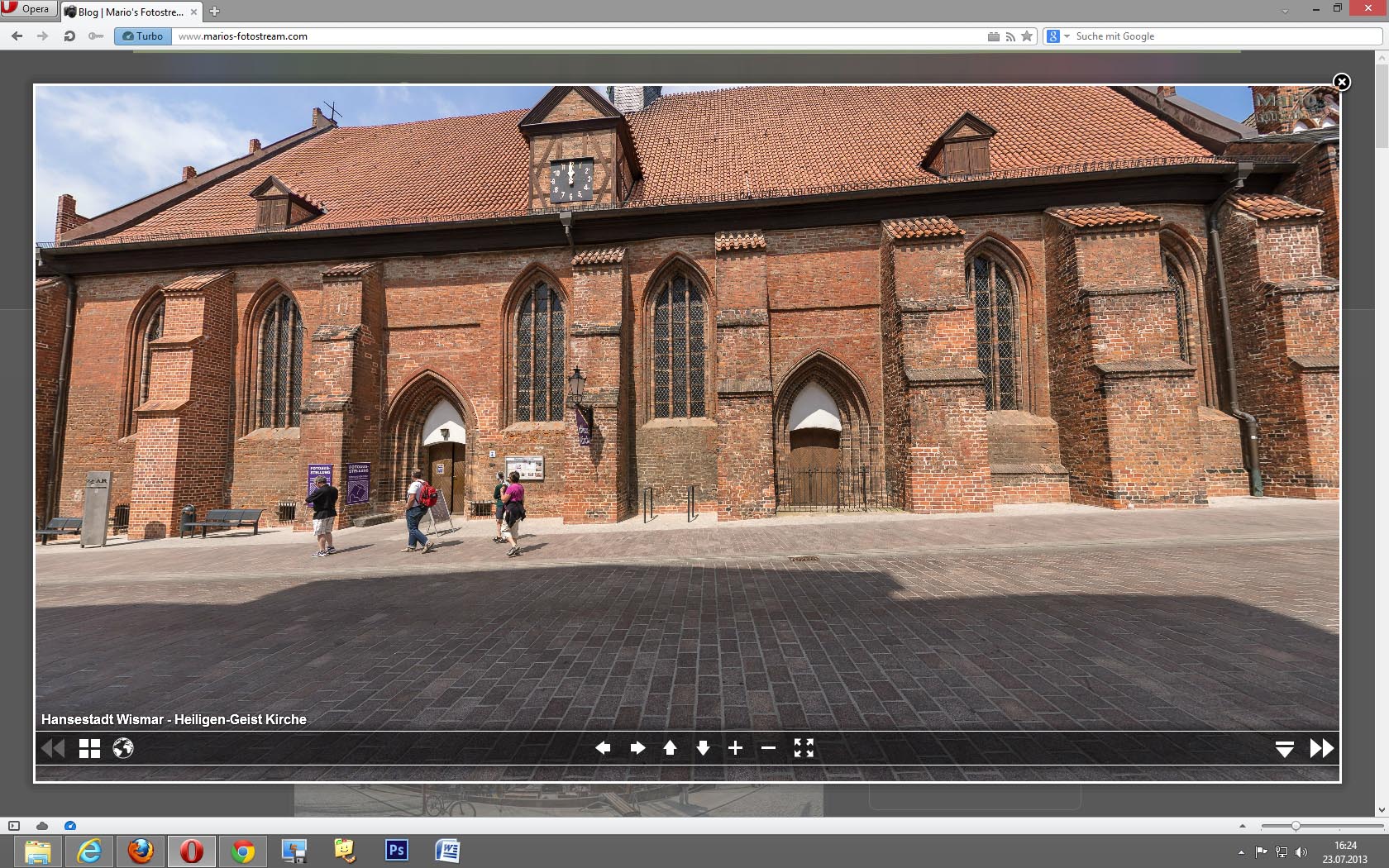Open the Opera main menu
Viewport: 1389px width, 868px height.
tap(27, 9)
